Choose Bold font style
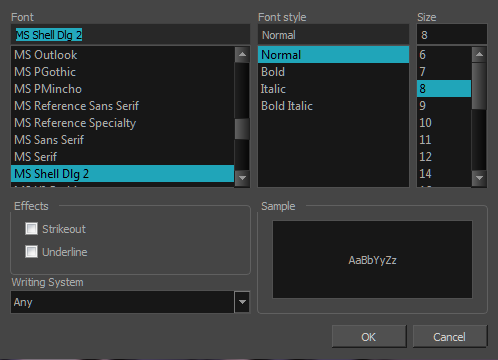The width and height of the screenshot is (498, 360). point(333,72)
